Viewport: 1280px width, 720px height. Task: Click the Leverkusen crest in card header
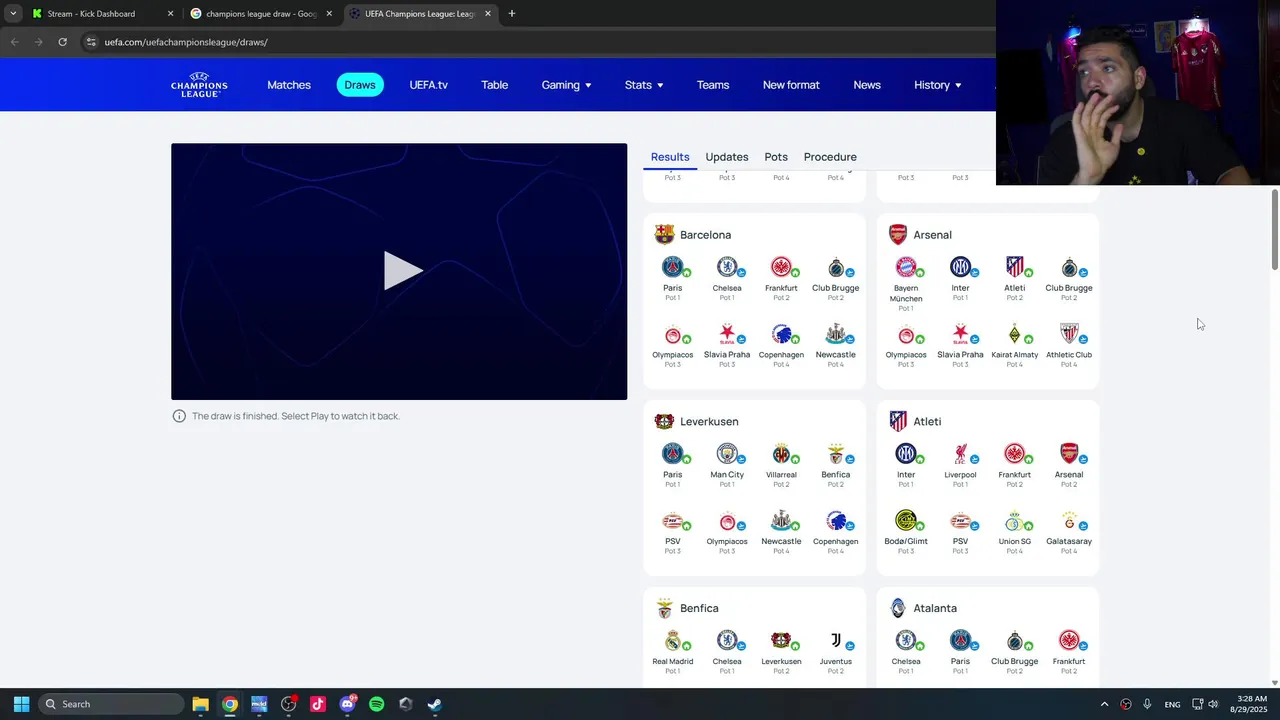click(664, 421)
